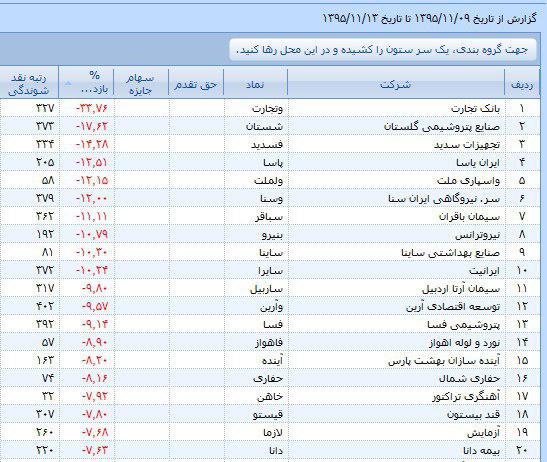Select company واسپاری ملت
547x462 pixels.
[x=468, y=181]
